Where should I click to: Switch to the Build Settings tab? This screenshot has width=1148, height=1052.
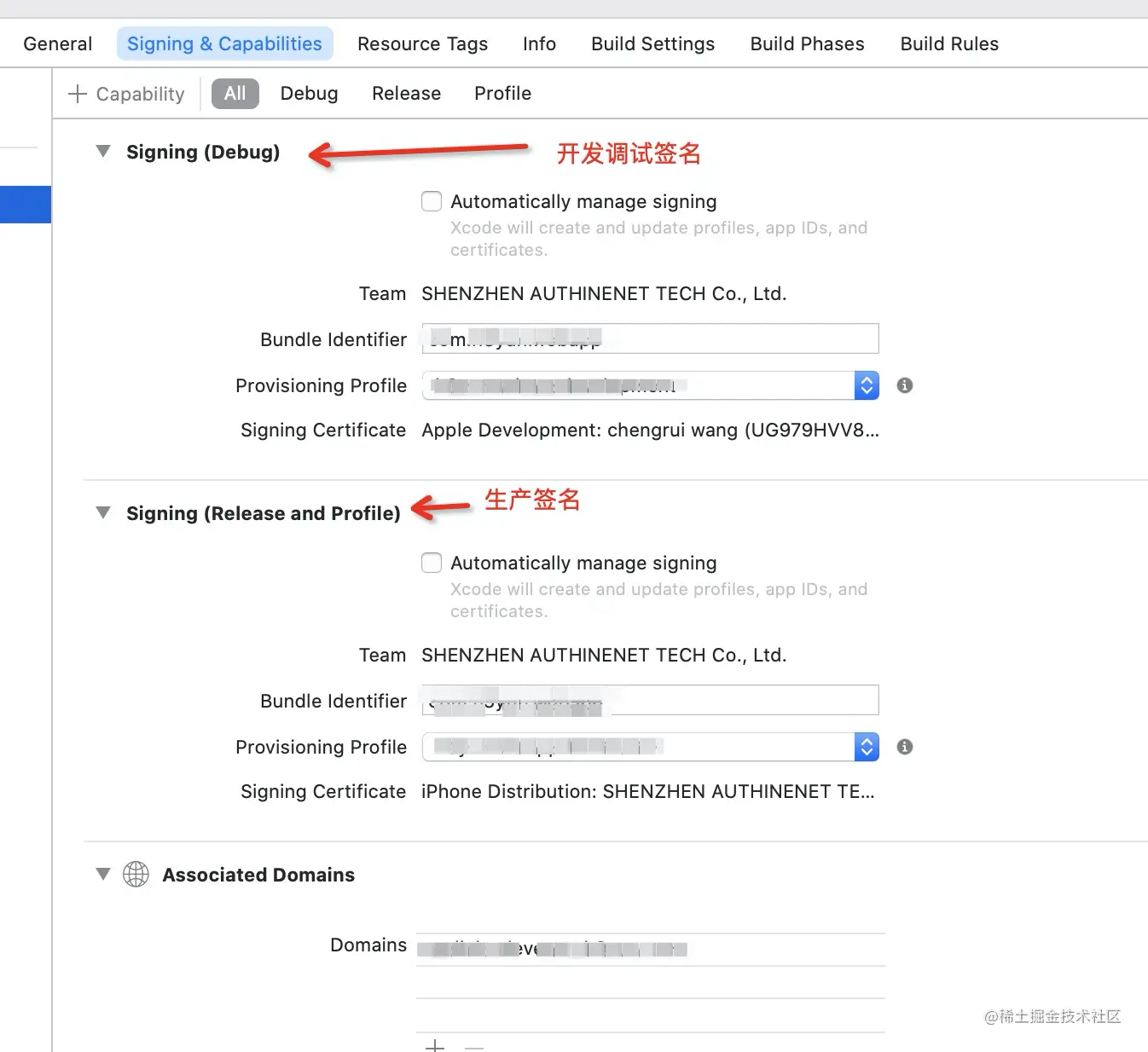(x=652, y=43)
